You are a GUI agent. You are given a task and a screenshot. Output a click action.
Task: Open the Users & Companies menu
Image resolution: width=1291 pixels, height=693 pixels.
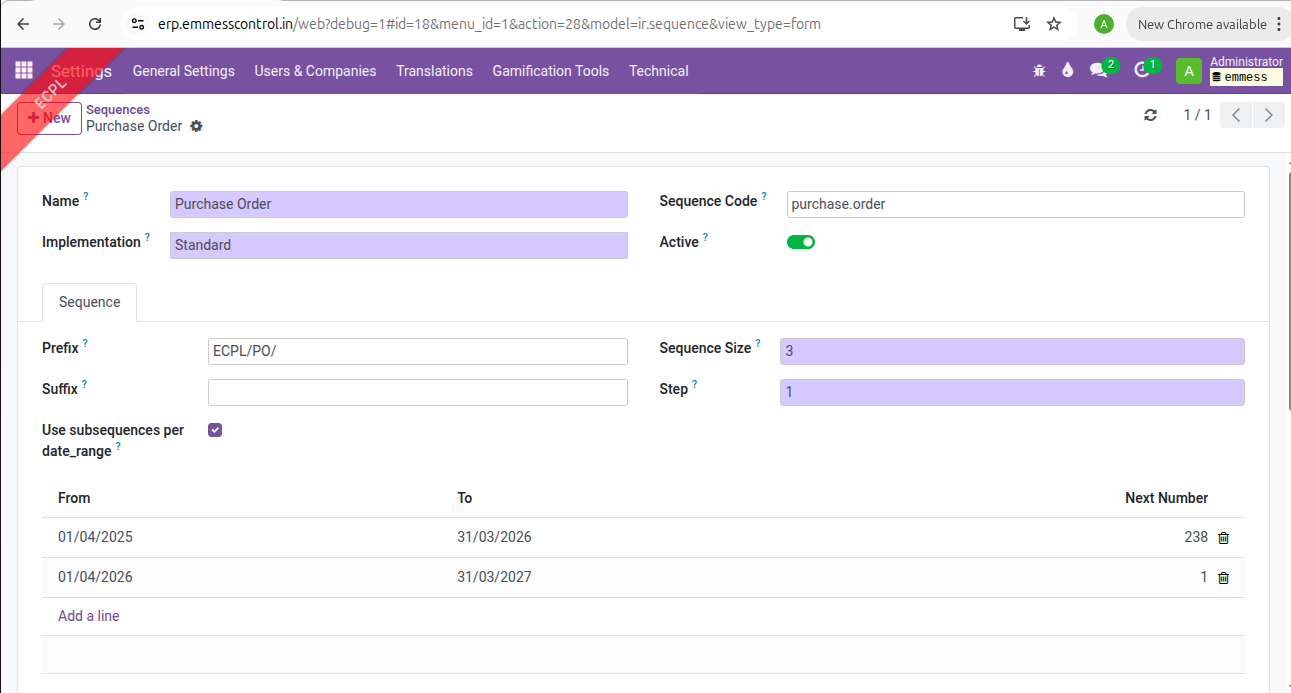[315, 71]
